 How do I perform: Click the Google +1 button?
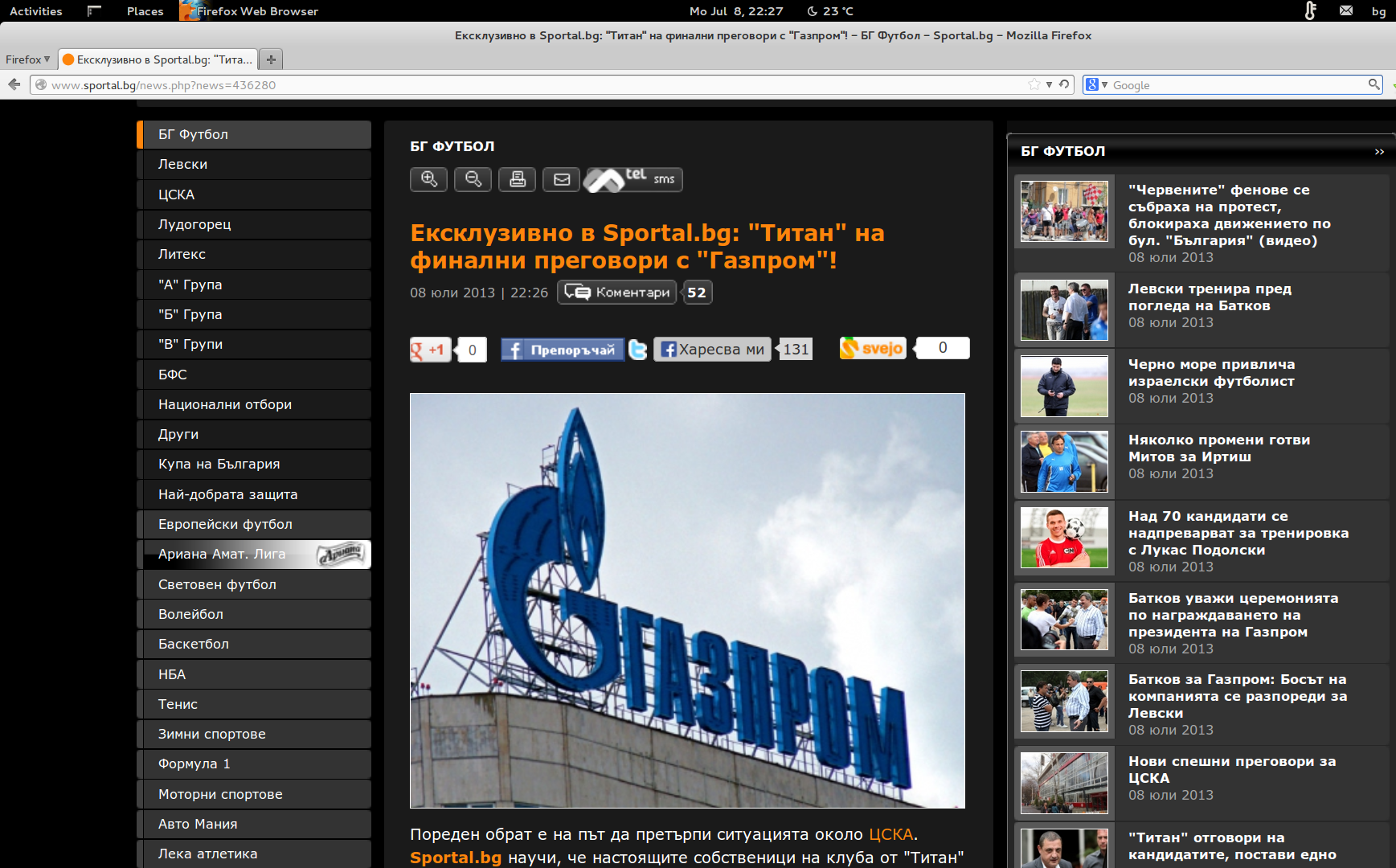(431, 350)
